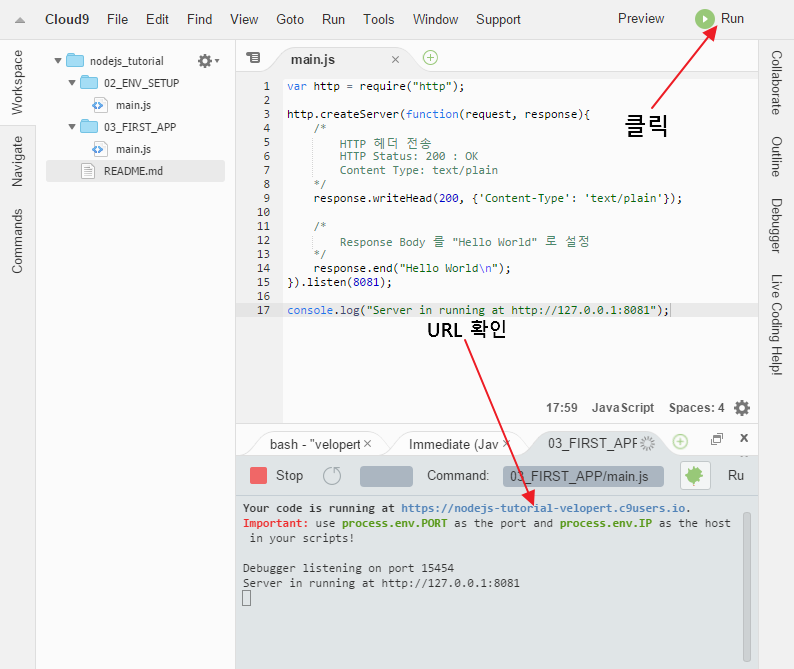Click the Command input field
Viewport: 794px width, 669px height.
click(x=582, y=476)
